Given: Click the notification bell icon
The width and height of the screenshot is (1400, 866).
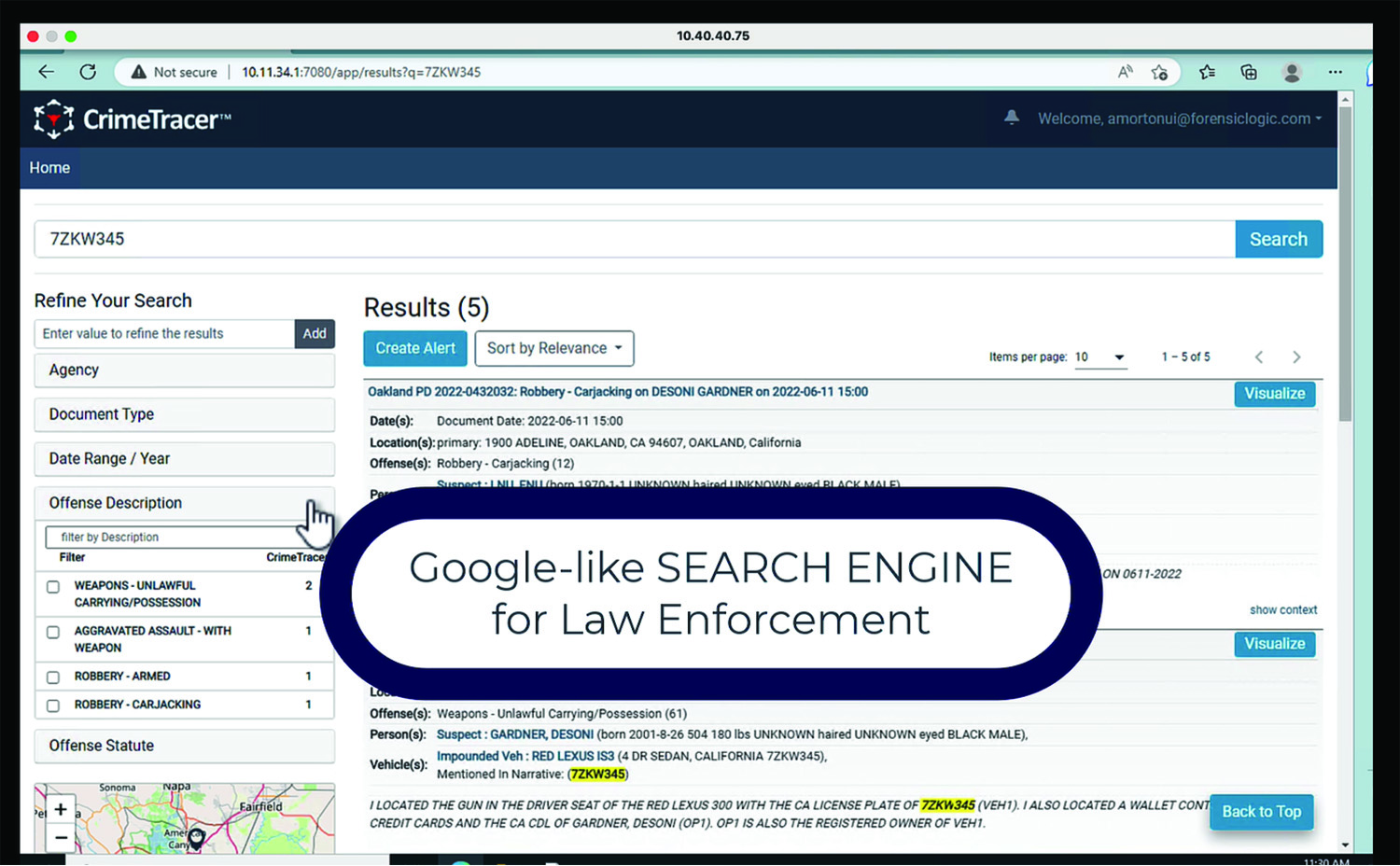Looking at the screenshot, I should [x=1011, y=118].
